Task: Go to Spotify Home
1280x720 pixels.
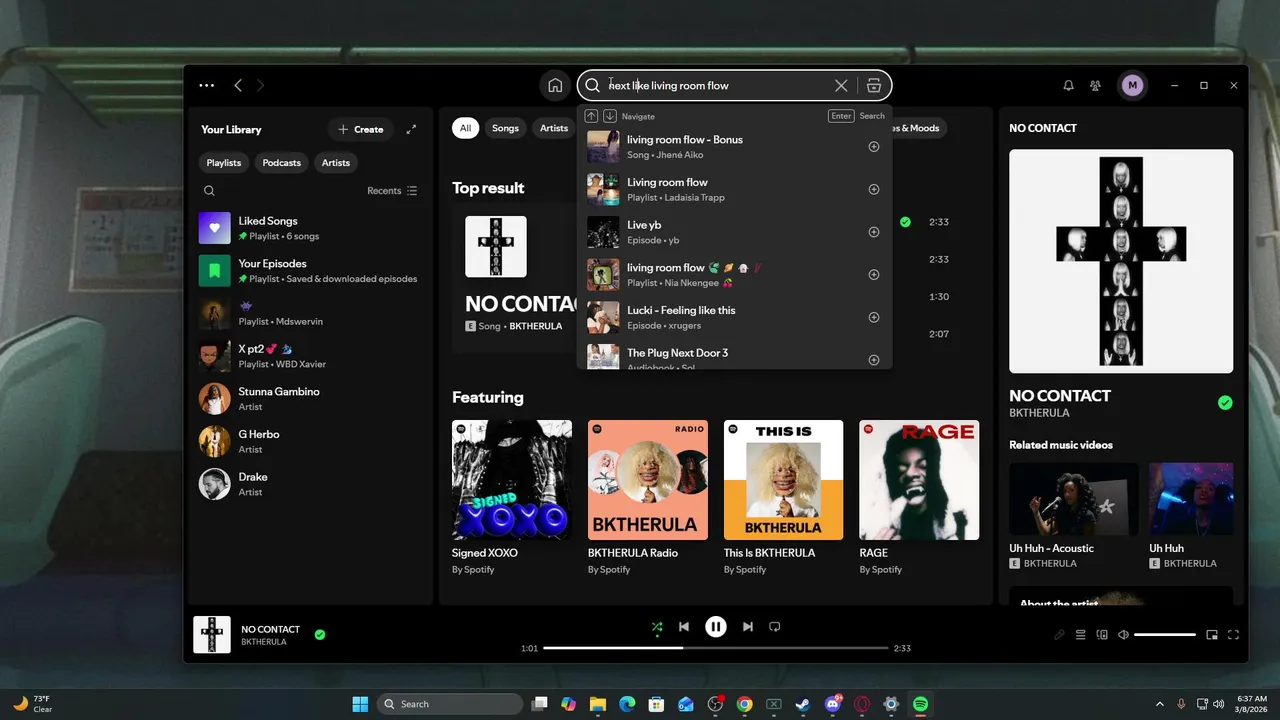Action: click(555, 86)
